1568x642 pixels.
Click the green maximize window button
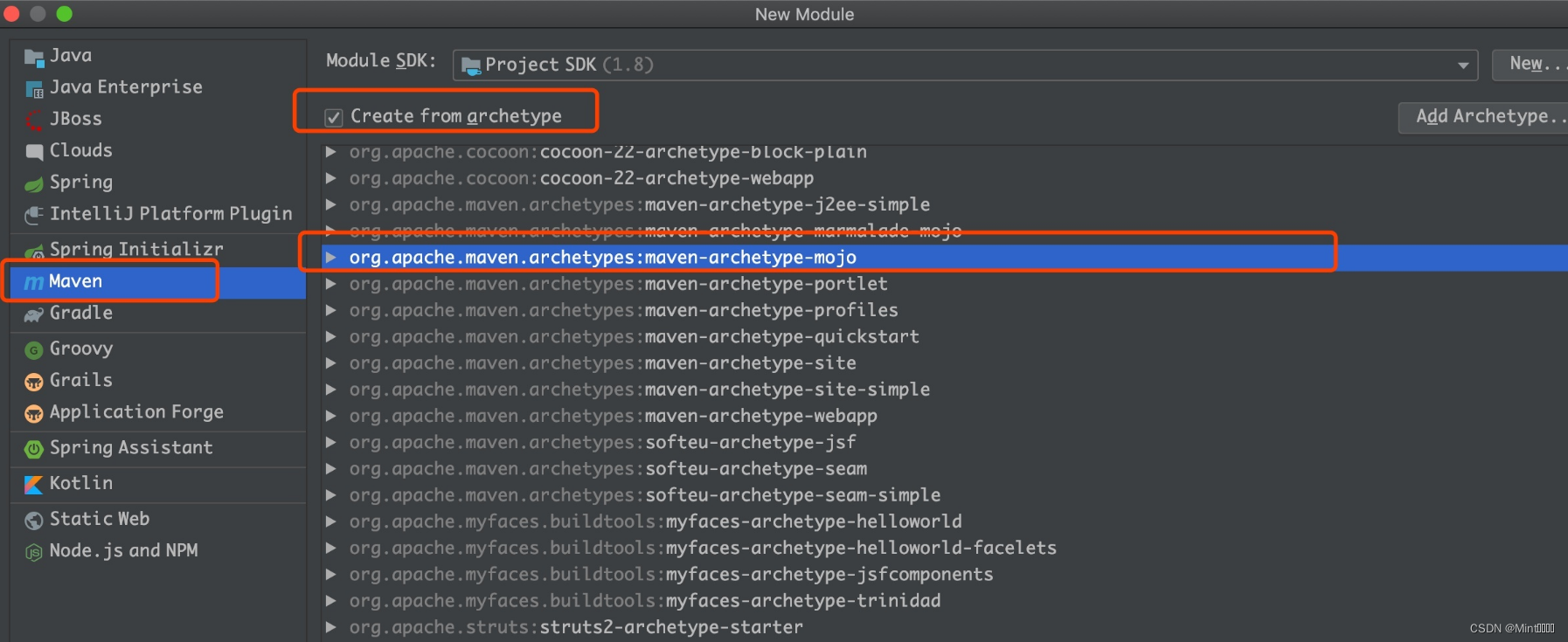point(64,14)
